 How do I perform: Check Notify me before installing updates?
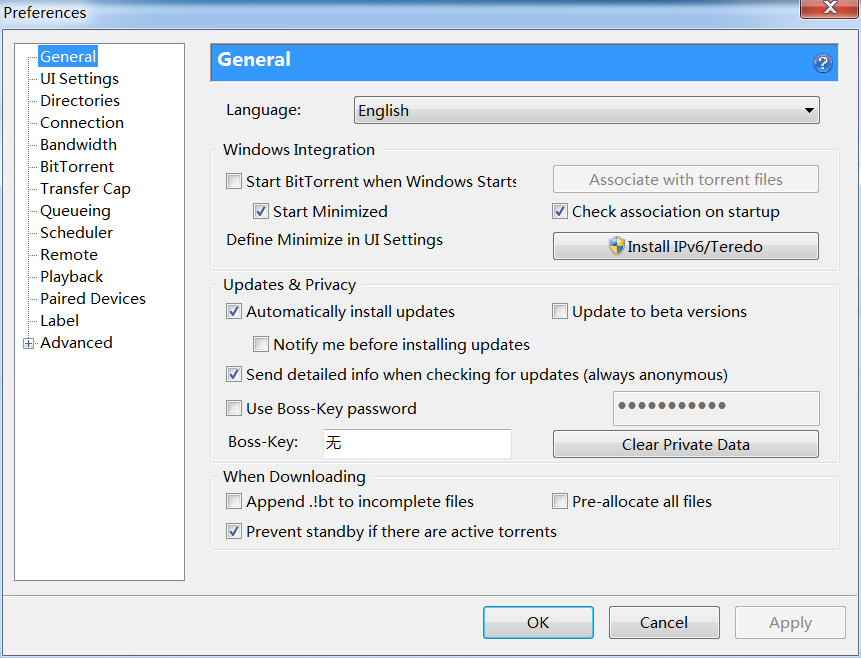[x=261, y=345]
